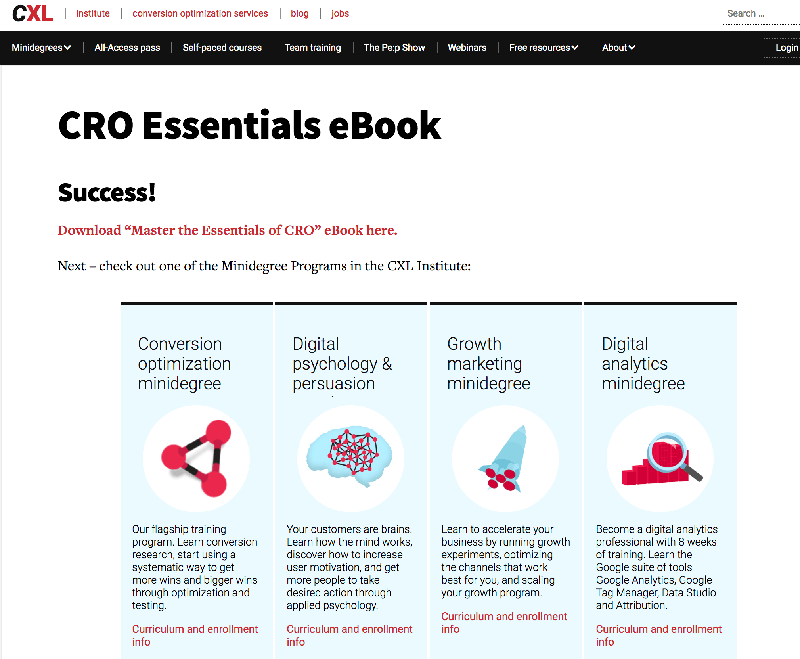Click the Login button
This screenshot has height=659, width=800.
[786, 48]
